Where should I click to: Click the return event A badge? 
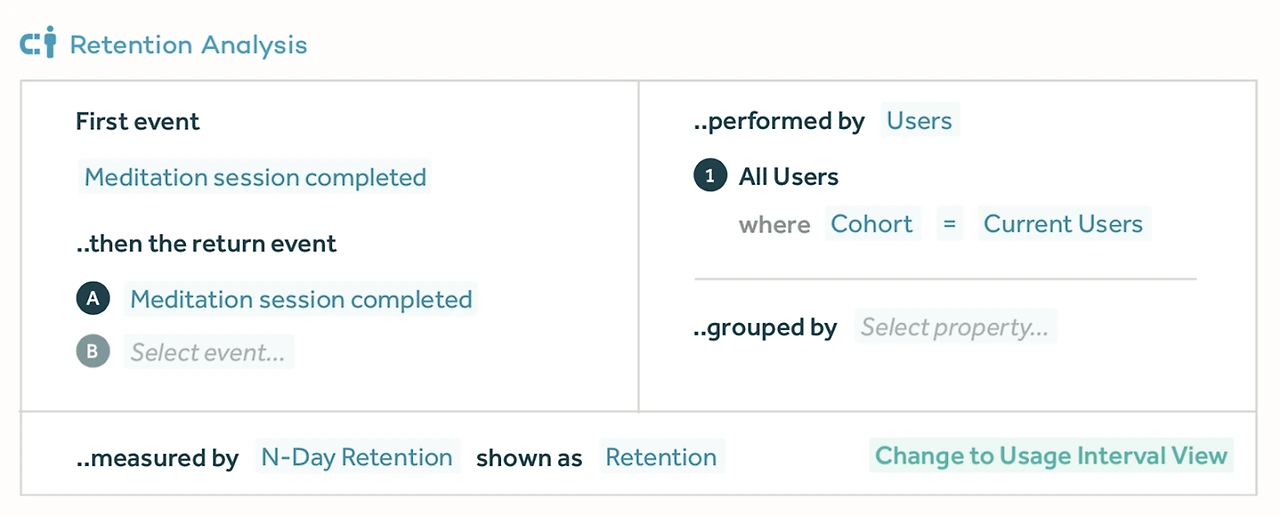click(x=93, y=299)
